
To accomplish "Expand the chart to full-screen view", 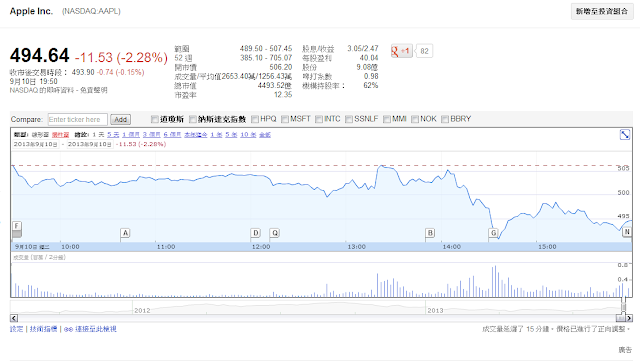I will [x=624, y=134].
